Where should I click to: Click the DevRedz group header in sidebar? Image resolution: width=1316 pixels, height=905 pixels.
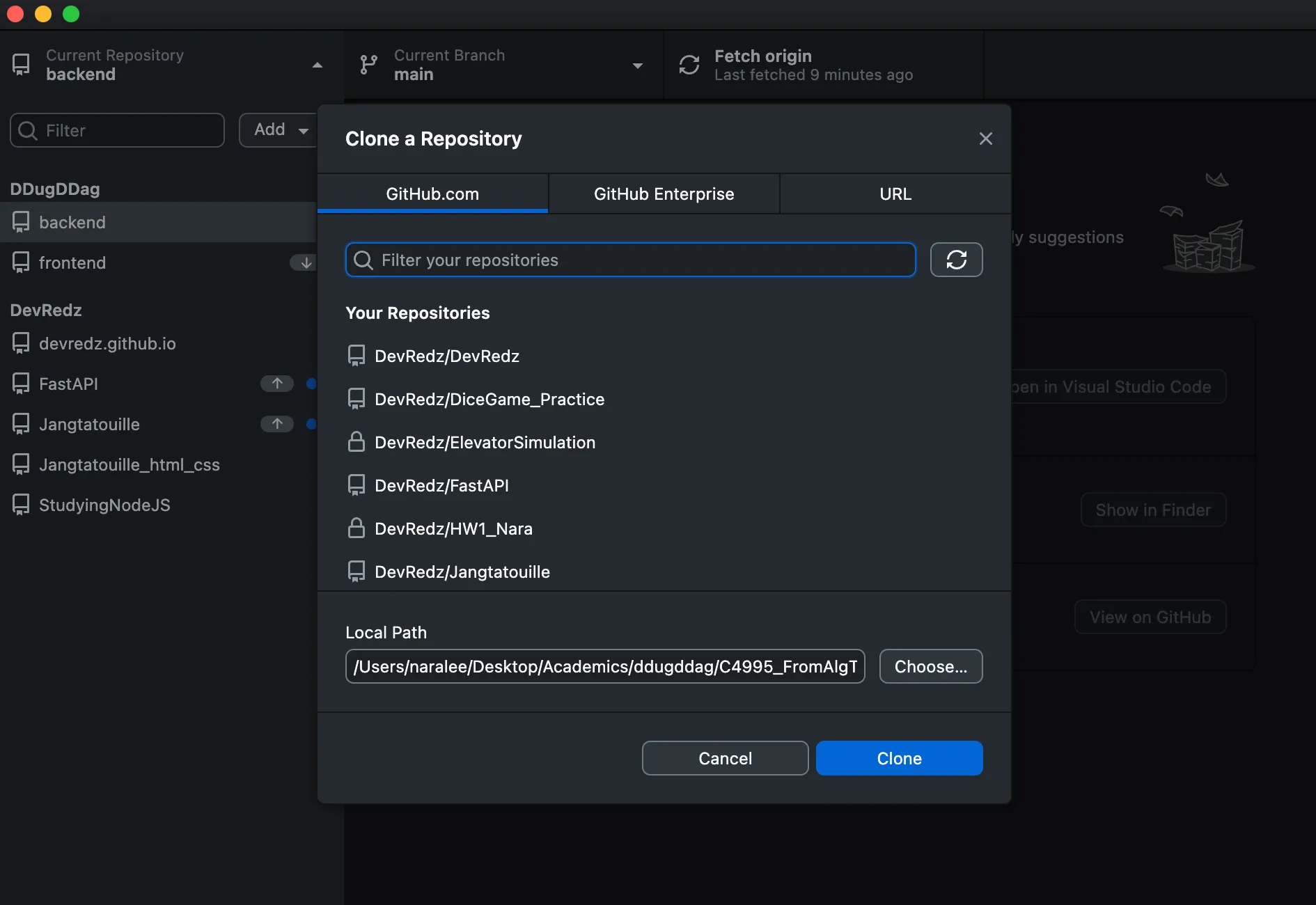tap(46, 310)
